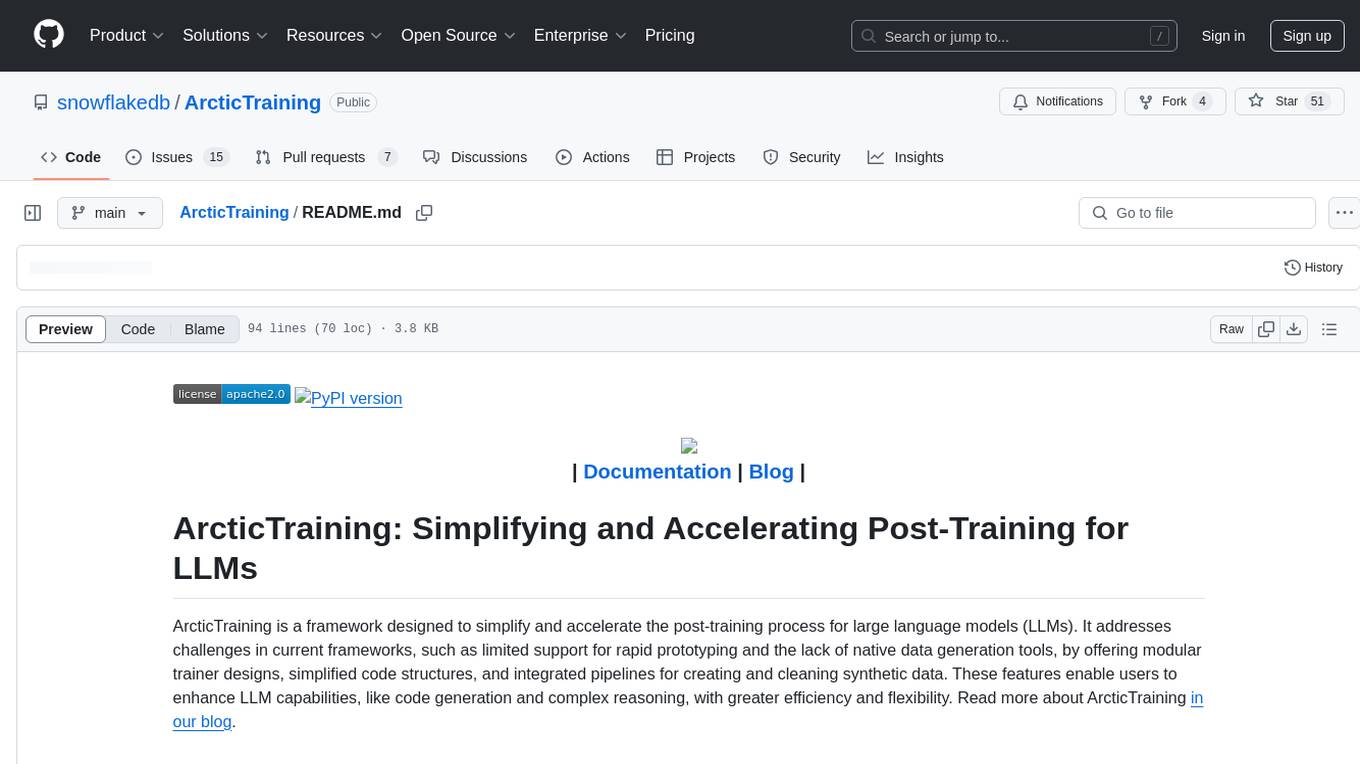
Task: Open the Actions tab
Action: tap(592, 157)
